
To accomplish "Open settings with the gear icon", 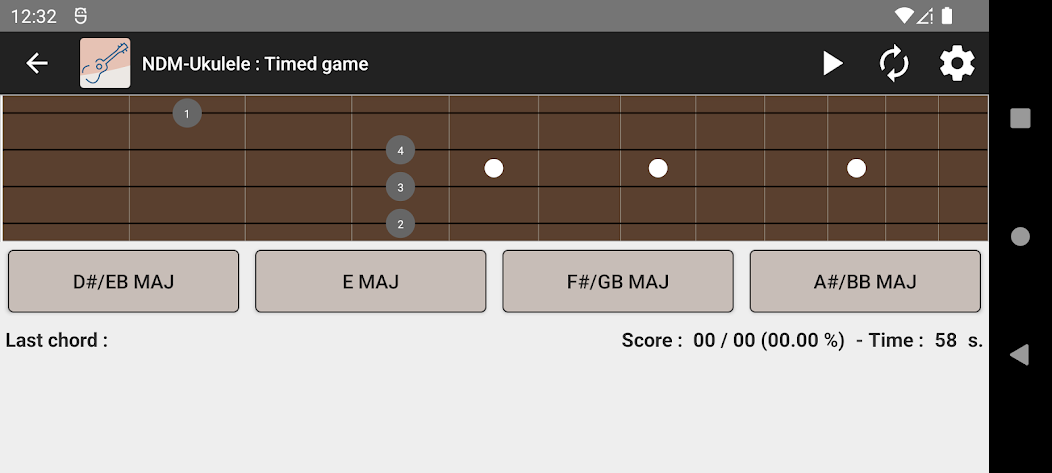I will click(956, 64).
